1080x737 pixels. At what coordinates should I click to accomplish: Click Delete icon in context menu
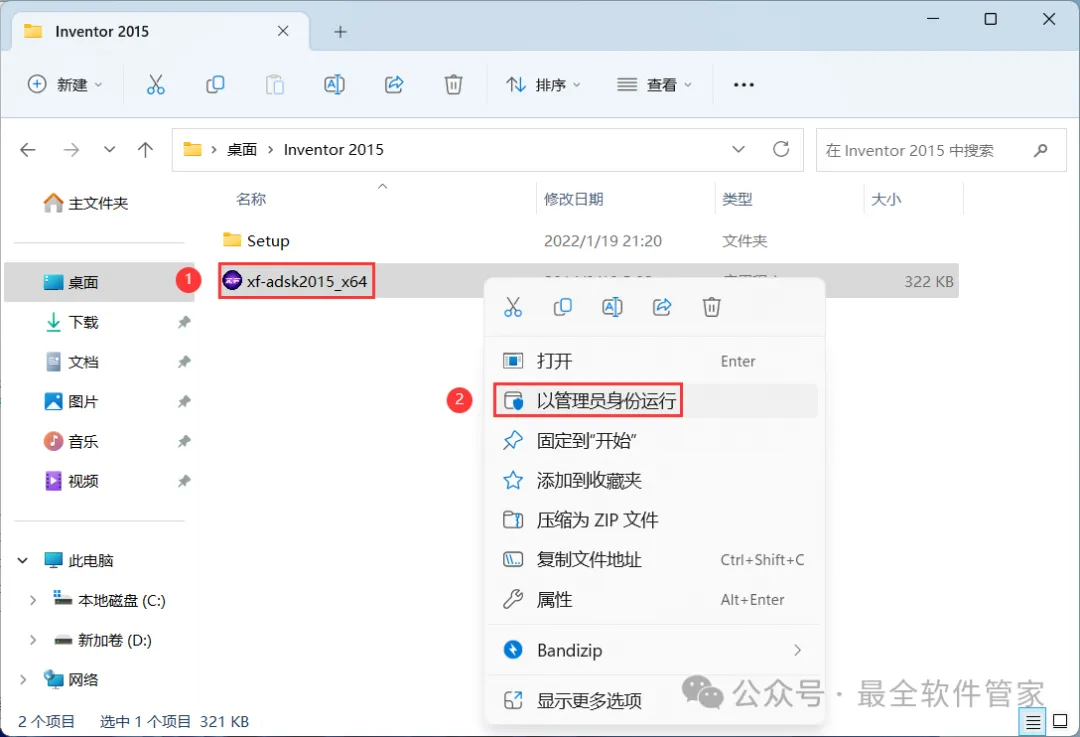tap(712, 307)
